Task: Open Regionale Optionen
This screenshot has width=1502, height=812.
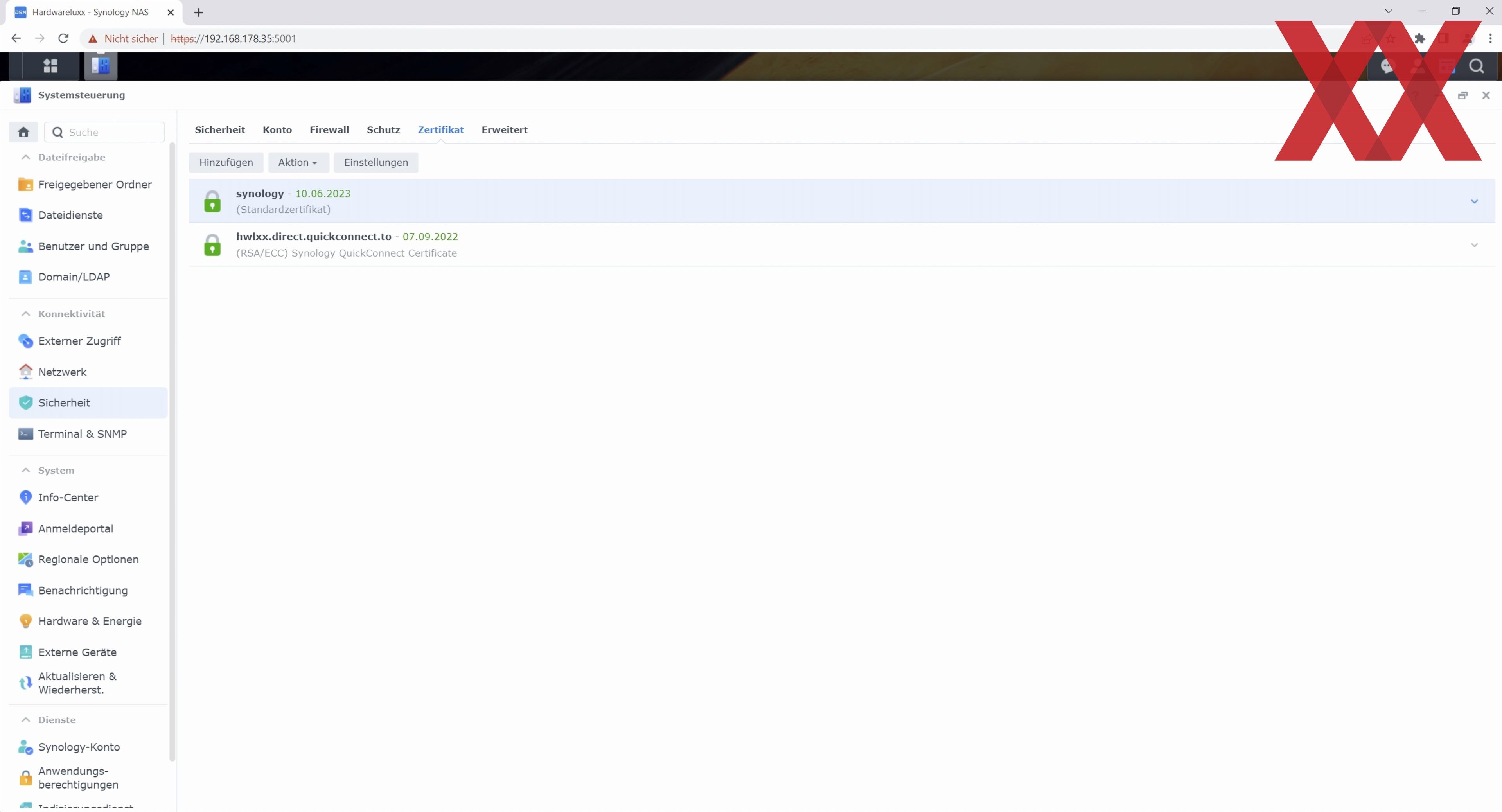Action: click(88, 559)
